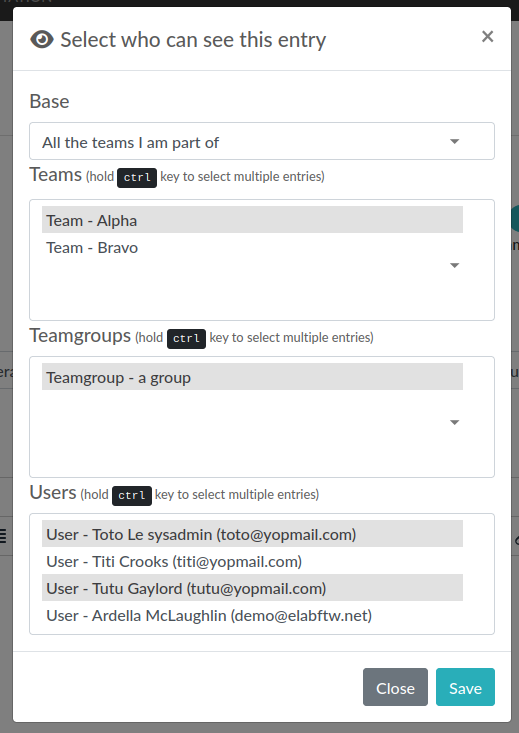
Task: Select user Tutu Gaylord
Action: coord(252,588)
